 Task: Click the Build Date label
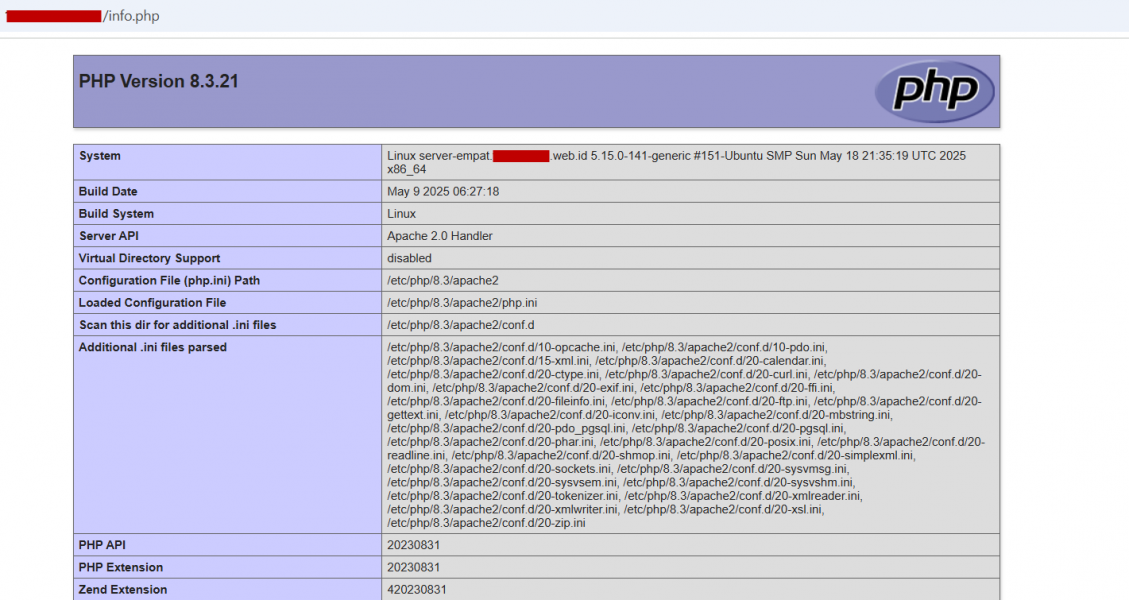coord(108,192)
